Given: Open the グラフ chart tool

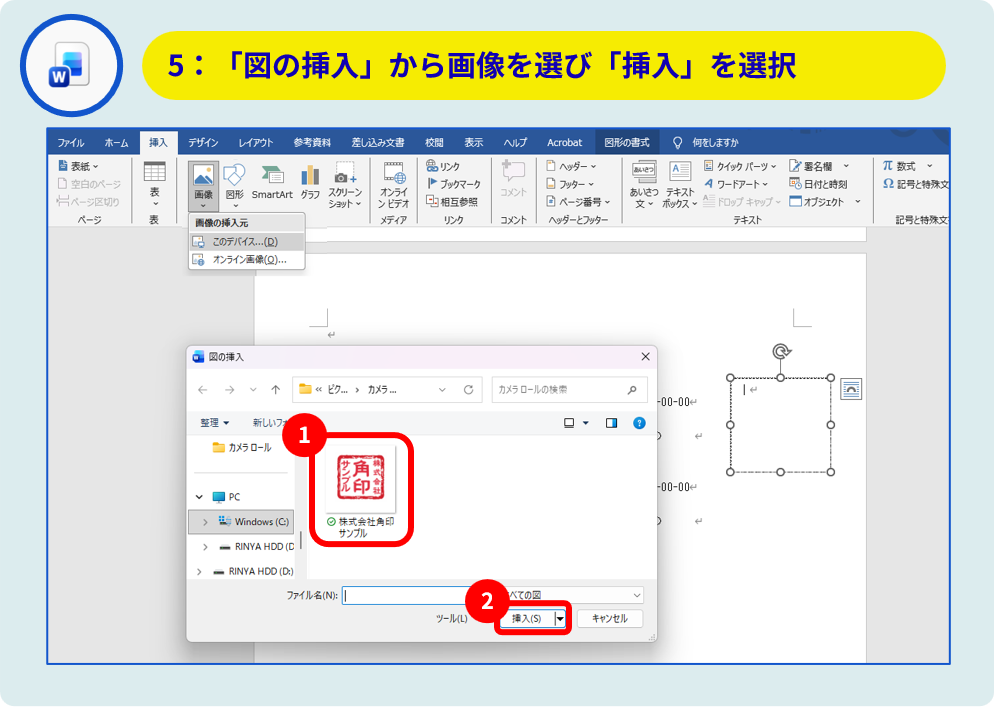Looking at the screenshot, I should coord(310,176).
